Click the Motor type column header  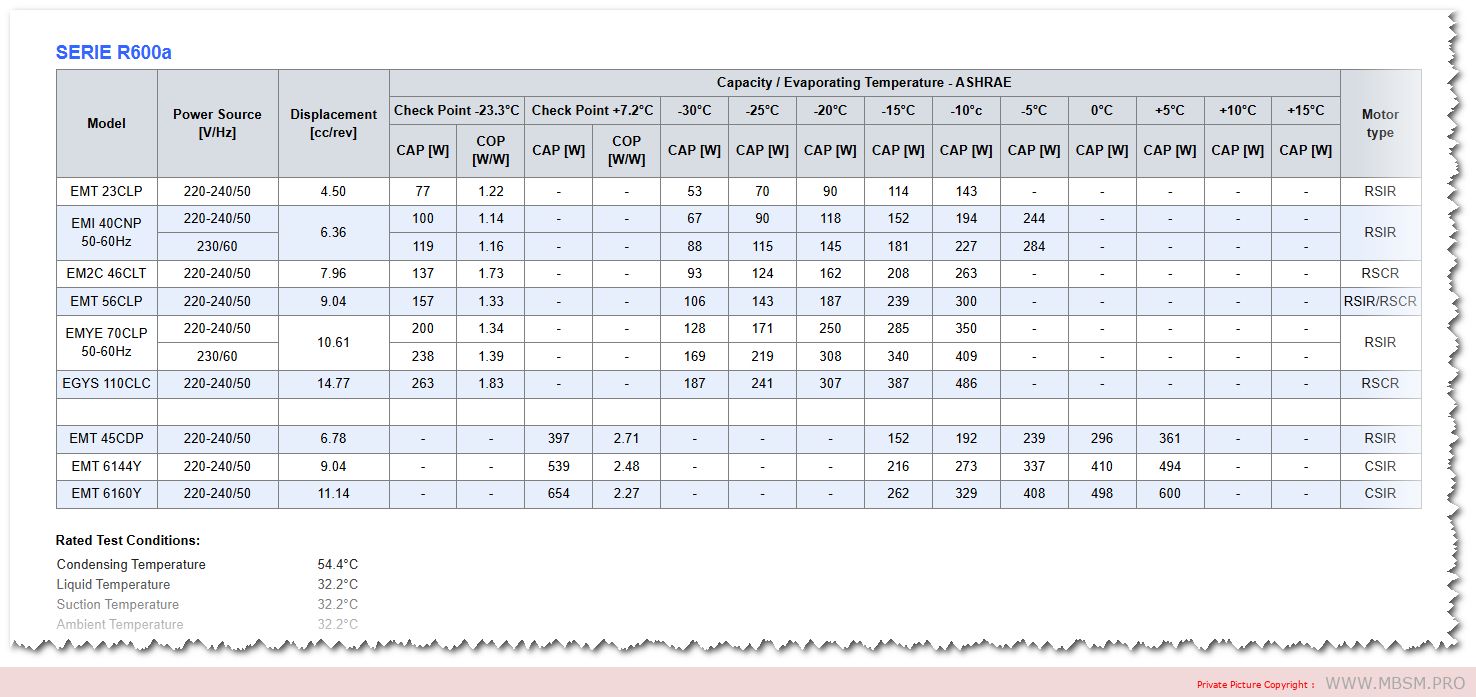1379,123
